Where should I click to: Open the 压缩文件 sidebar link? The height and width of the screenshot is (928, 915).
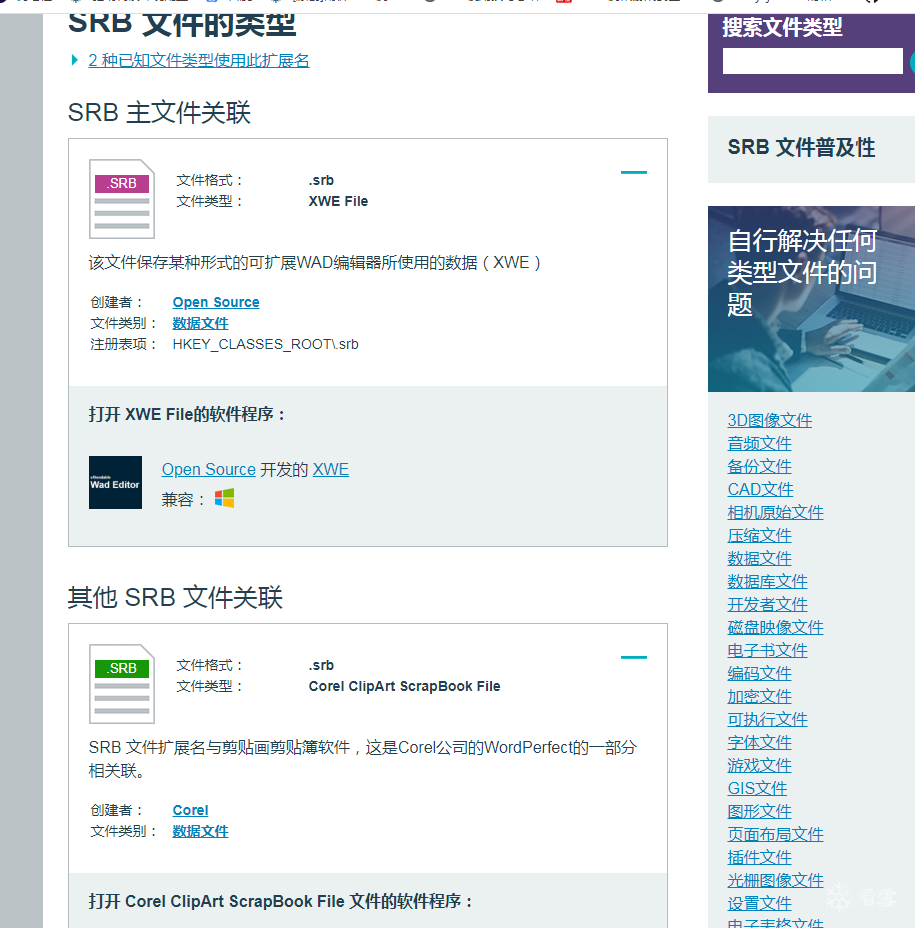click(x=759, y=536)
